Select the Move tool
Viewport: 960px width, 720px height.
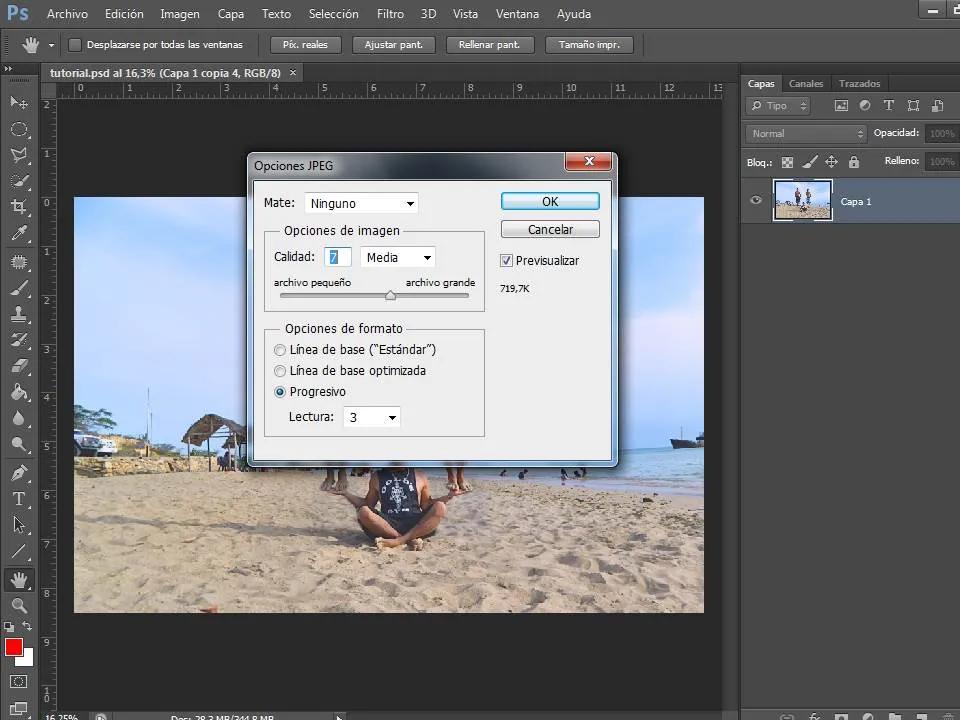19,102
